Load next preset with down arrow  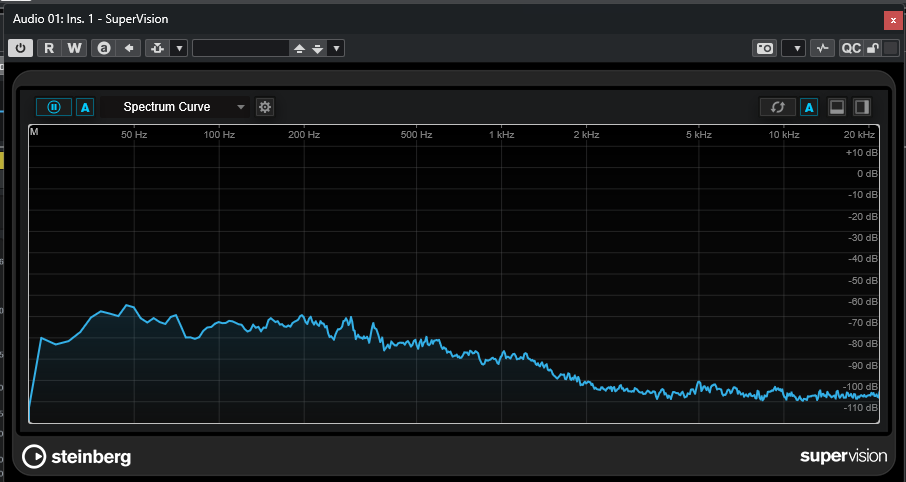pos(317,49)
